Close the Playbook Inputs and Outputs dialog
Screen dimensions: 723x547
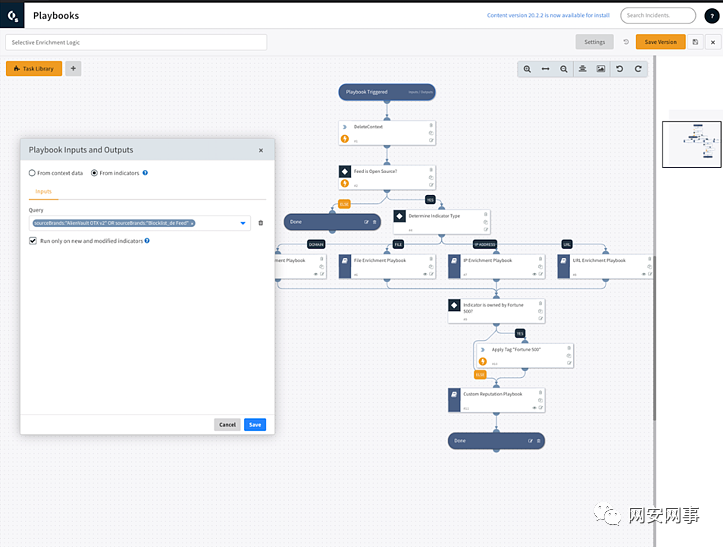pos(261,150)
